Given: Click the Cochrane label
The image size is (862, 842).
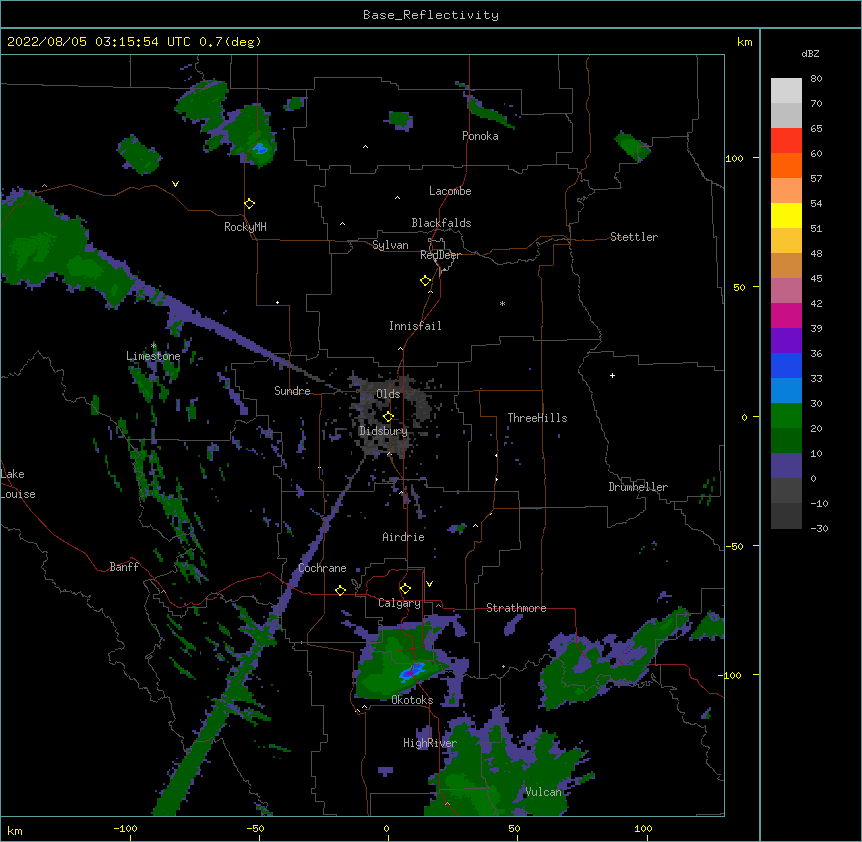Looking at the screenshot, I should [322, 568].
